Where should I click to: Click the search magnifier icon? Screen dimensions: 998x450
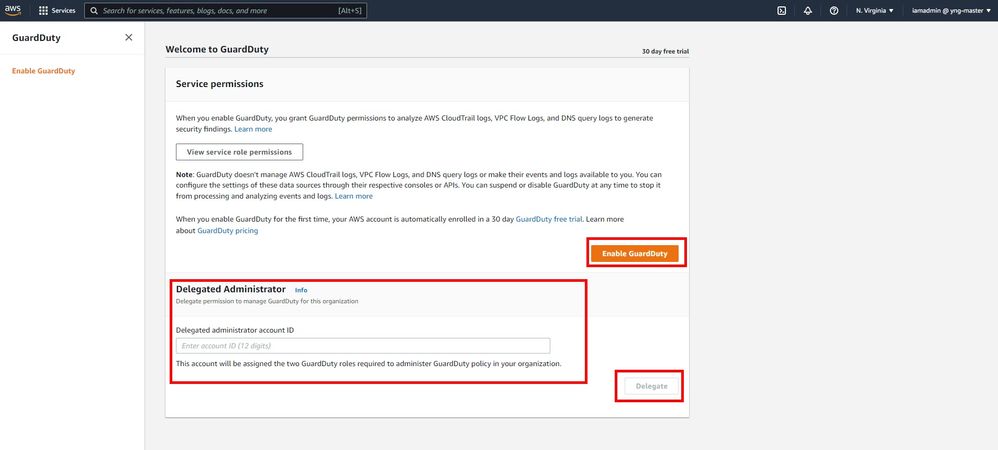94,11
